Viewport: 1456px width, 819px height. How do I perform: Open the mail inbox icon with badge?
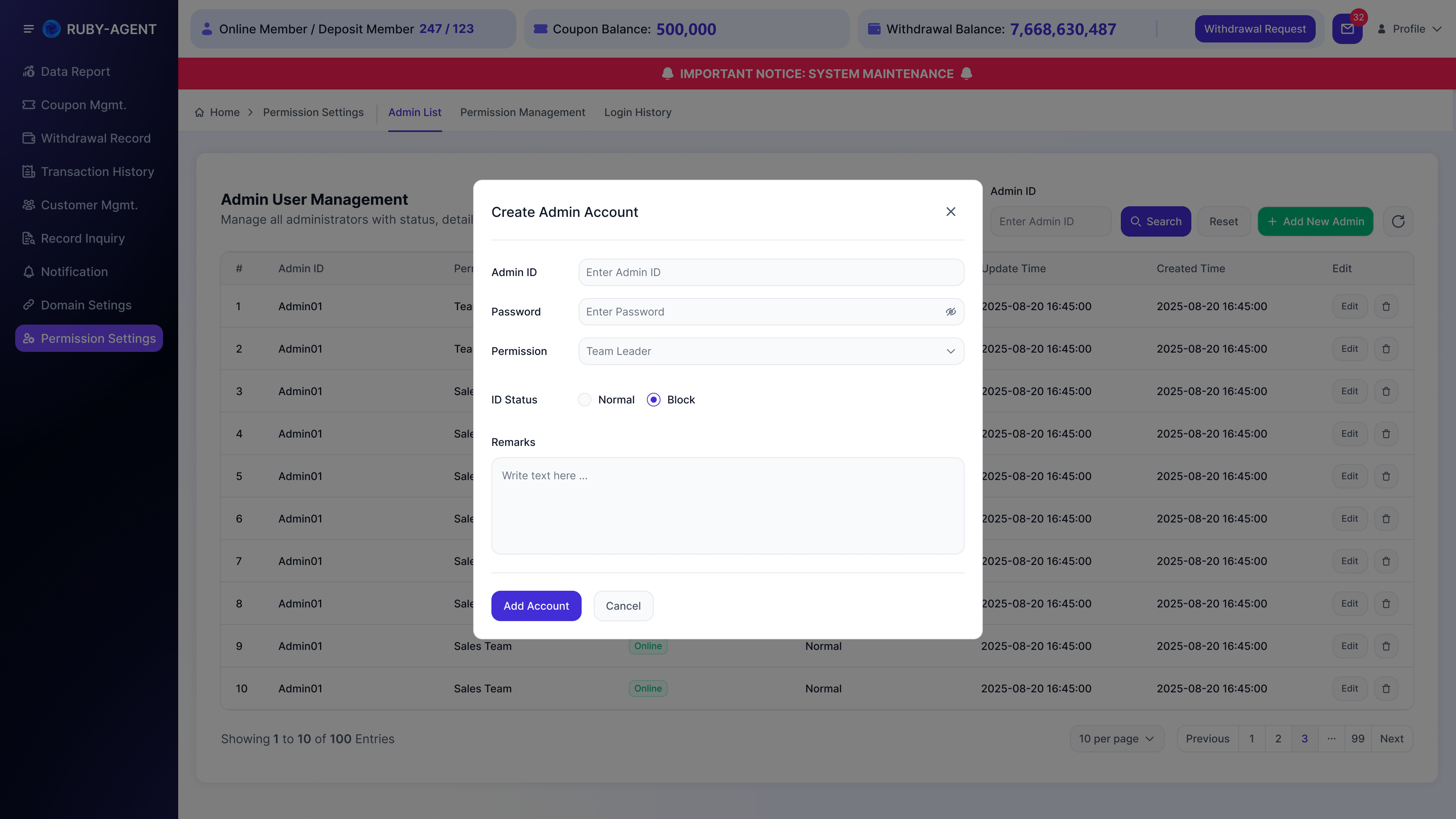[1347, 29]
